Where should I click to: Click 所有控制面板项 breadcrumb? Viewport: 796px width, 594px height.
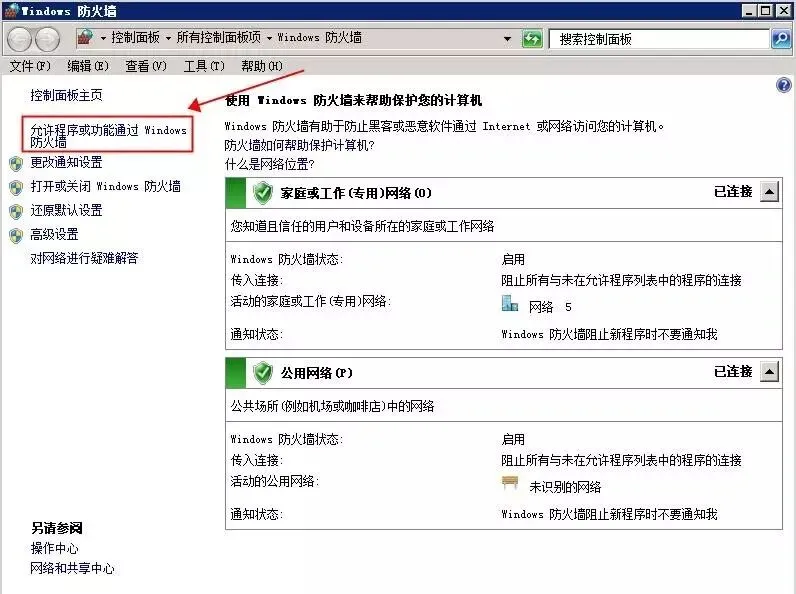pos(218,38)
